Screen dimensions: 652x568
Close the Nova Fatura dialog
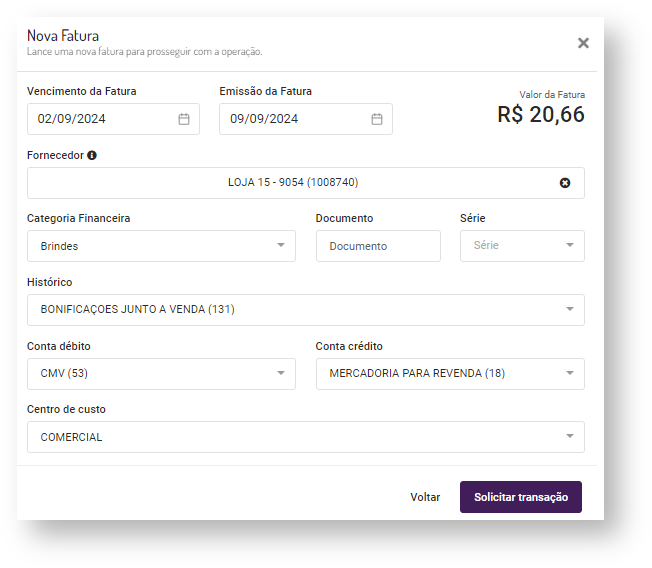(x=583, y=43)
